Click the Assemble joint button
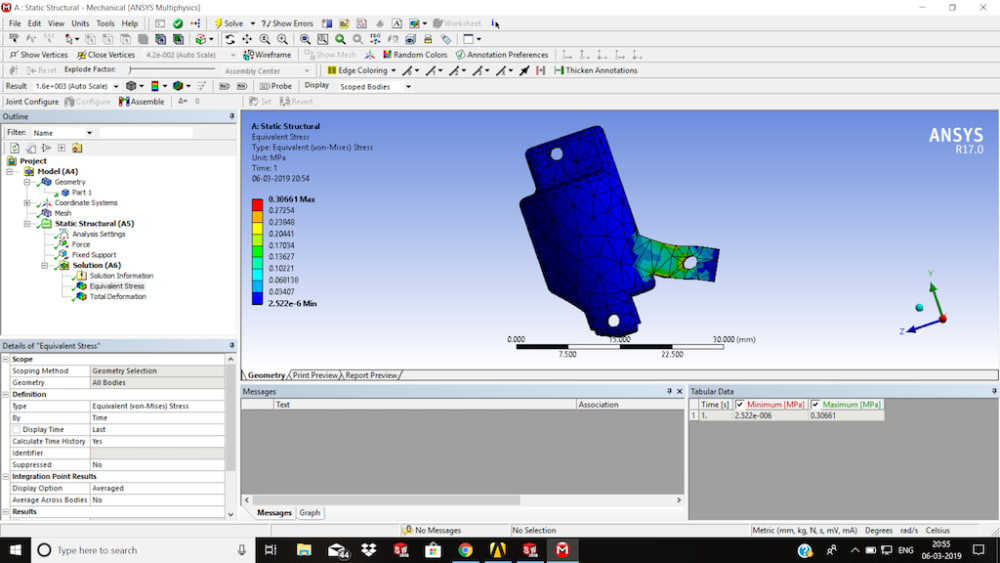 click(x=142, y=101)
